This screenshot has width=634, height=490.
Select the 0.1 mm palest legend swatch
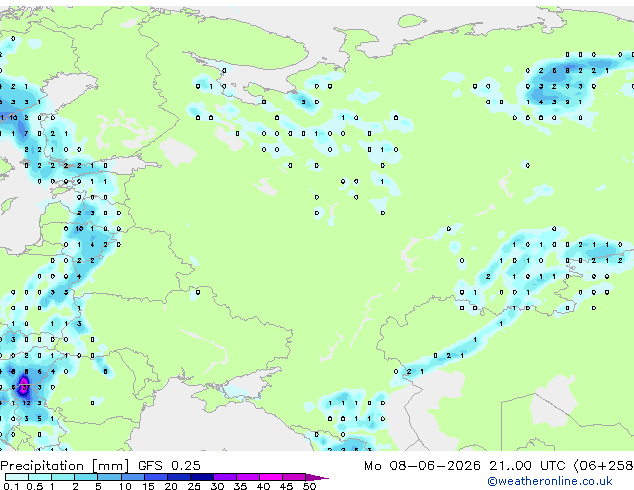[17, 477]
